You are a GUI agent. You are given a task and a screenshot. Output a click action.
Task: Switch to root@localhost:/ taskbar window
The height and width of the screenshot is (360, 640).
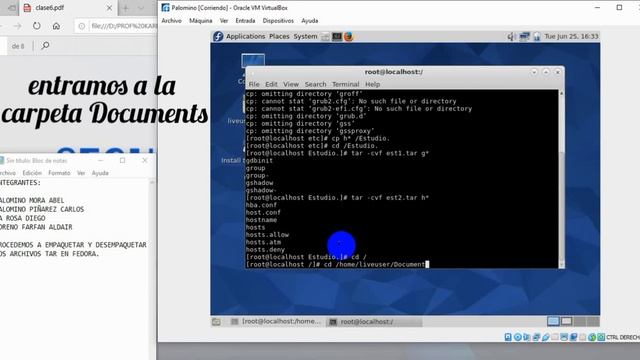(x=375, y=322)
